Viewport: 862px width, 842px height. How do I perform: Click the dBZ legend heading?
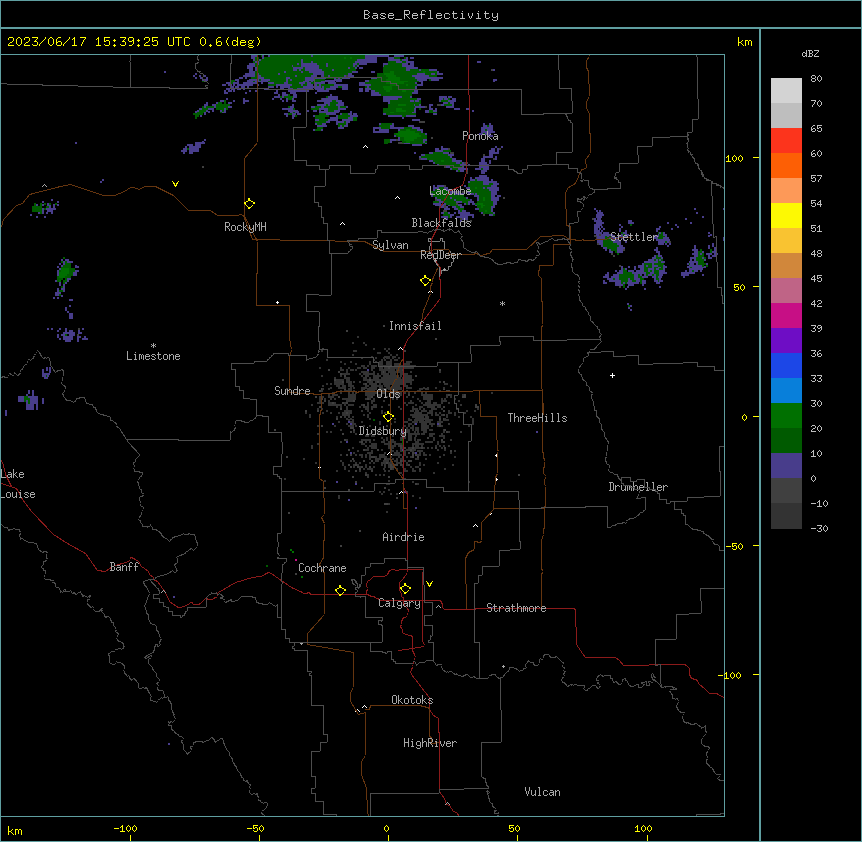[810, 53]
